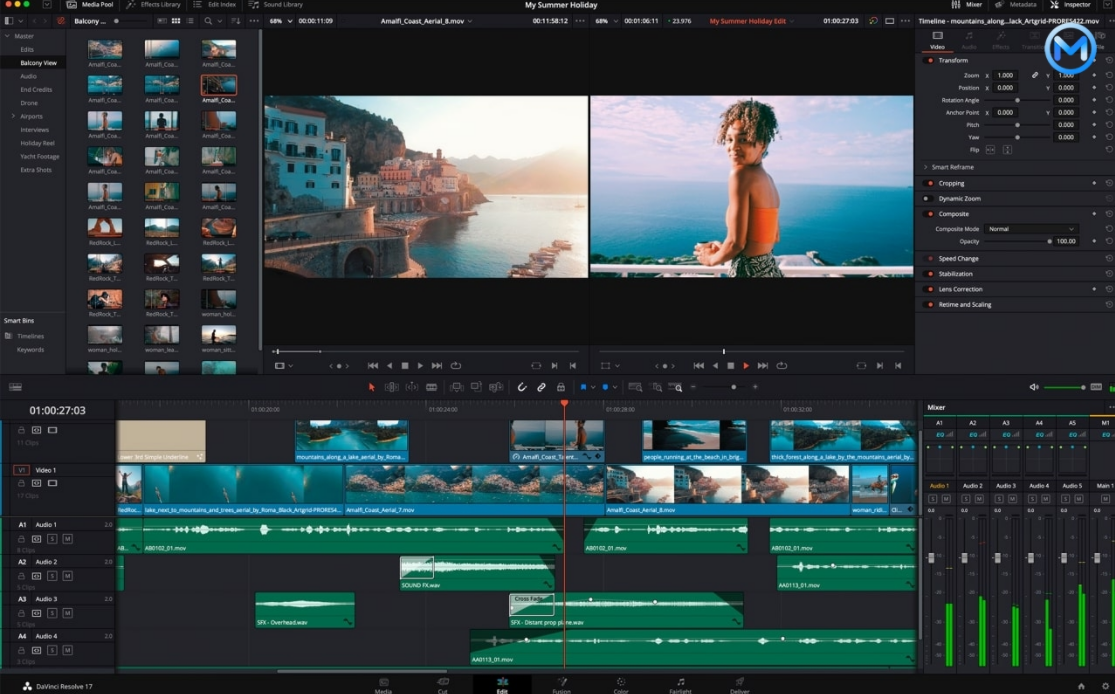The height and width of the screenshot is (694, 1115).
Task: Jump to first frame in source viewer
Action: (373, 365)
